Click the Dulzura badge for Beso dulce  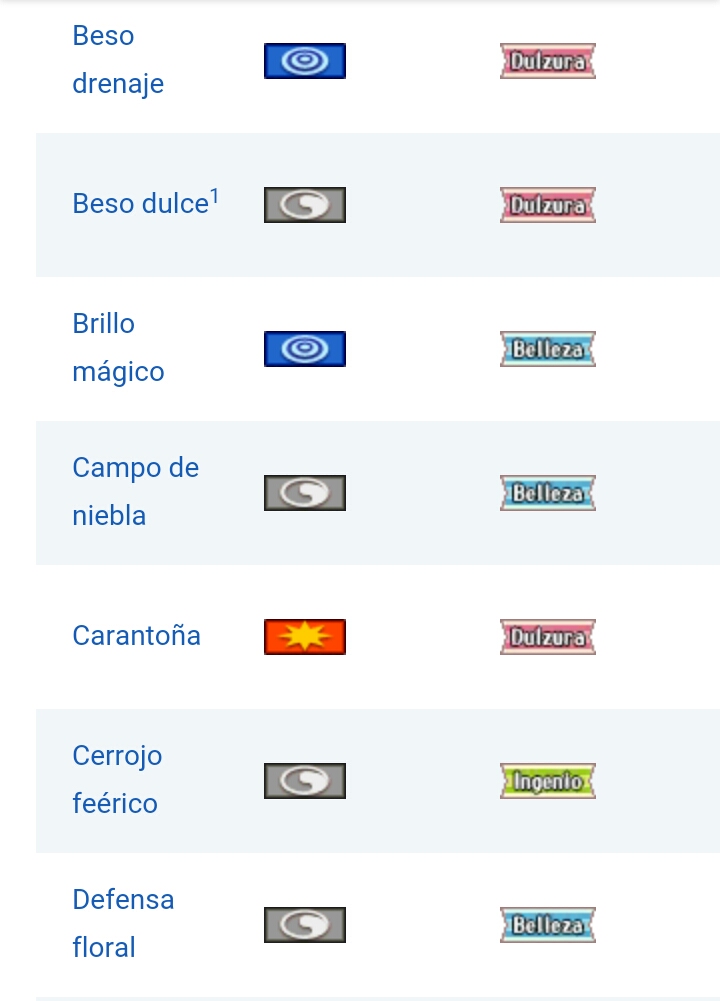(548, 205)
